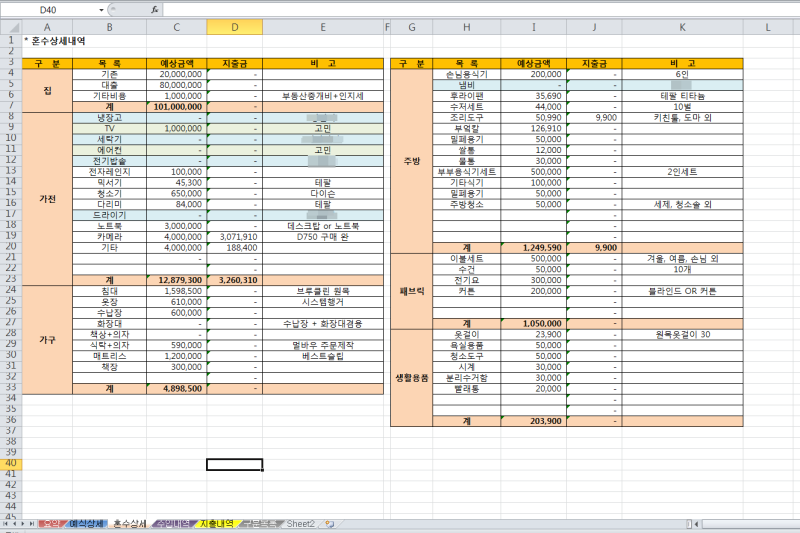
Task: Click the 부동산중개비+인지세 note cell
Action: tap(323, 96)
